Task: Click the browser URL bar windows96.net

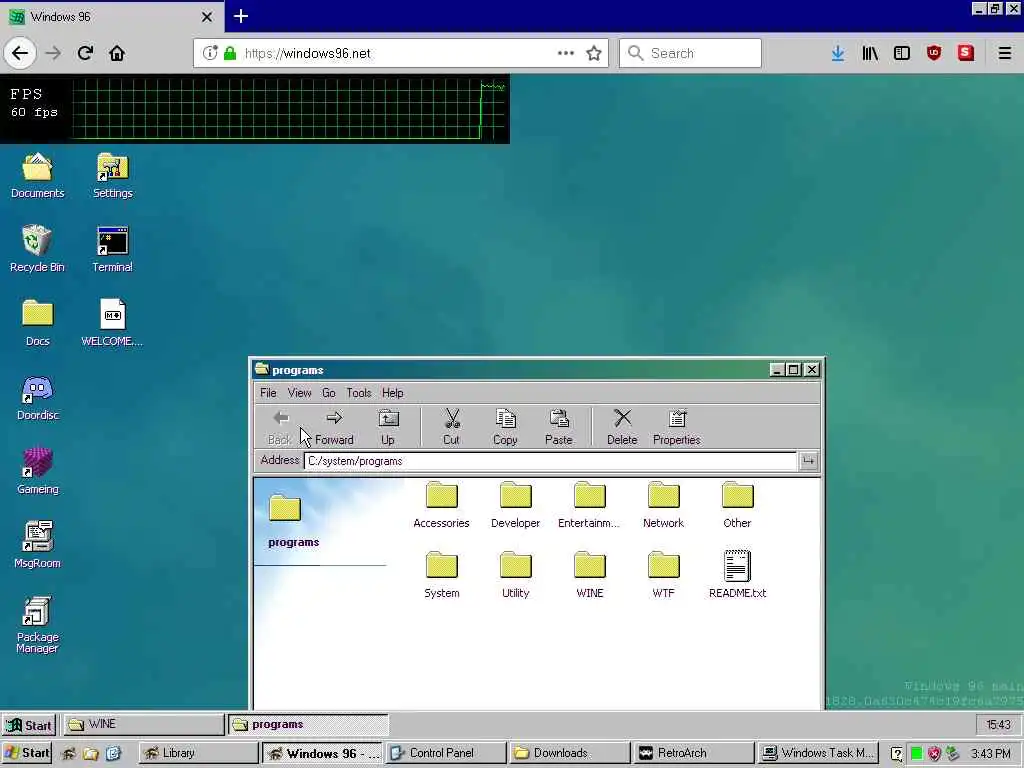Action: tap(400, 53)
